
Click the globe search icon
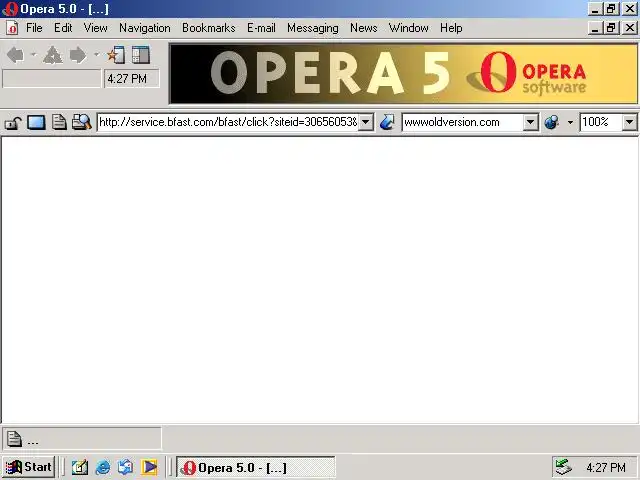[x=551, y=122]
